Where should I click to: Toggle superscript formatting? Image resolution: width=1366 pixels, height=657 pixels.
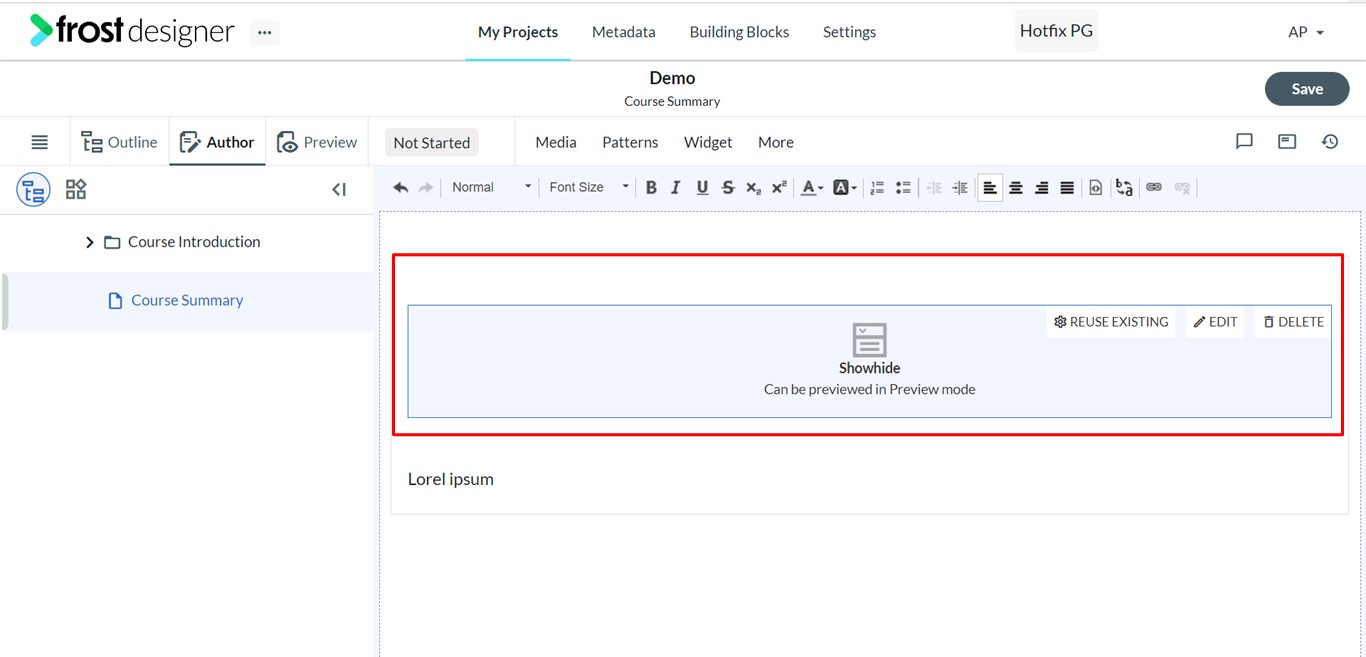780,187
